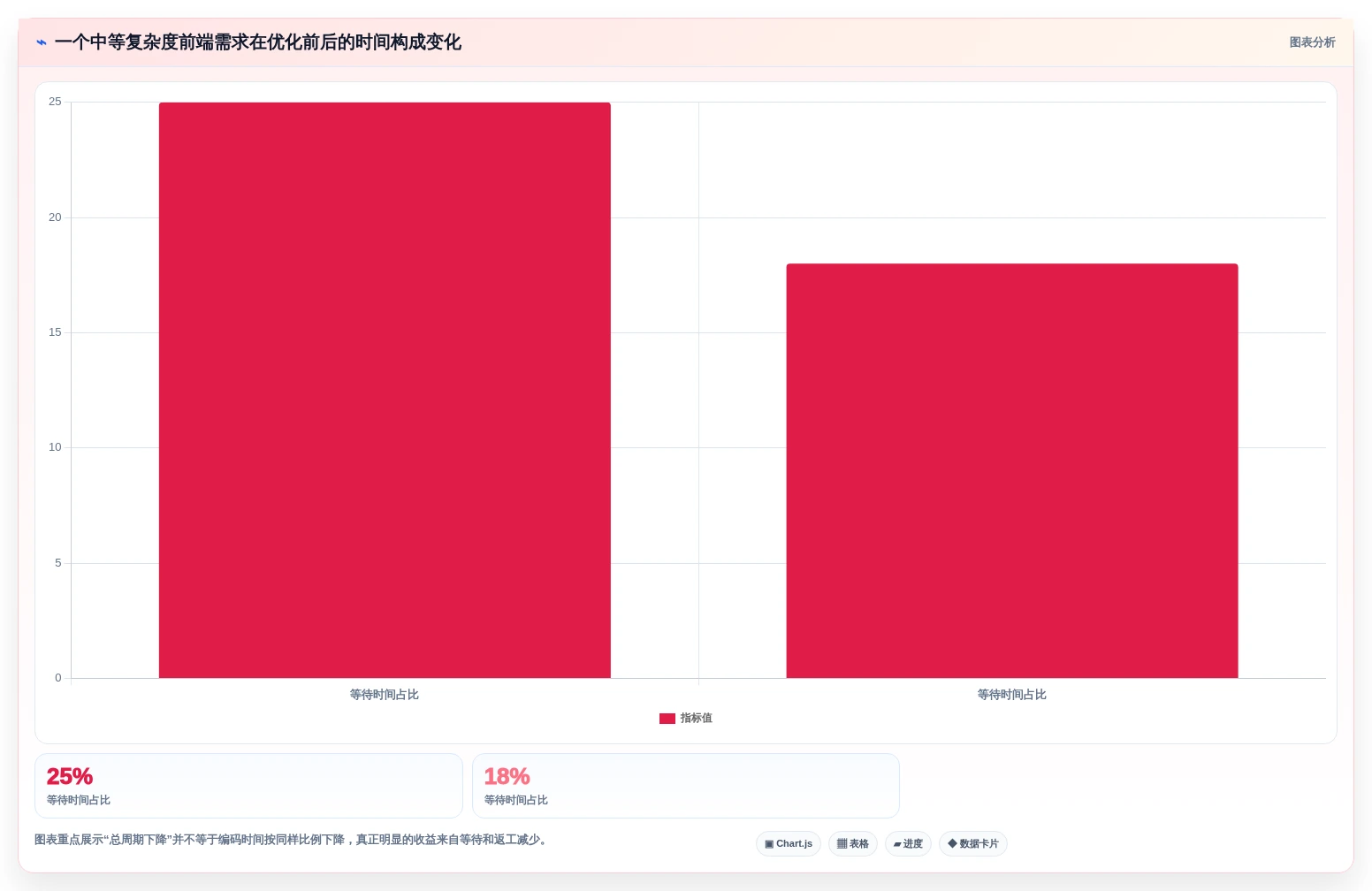This screenshot has height=891, width=1372.
Task: Click the y-axis value 5
Action: tap(58, 563)
